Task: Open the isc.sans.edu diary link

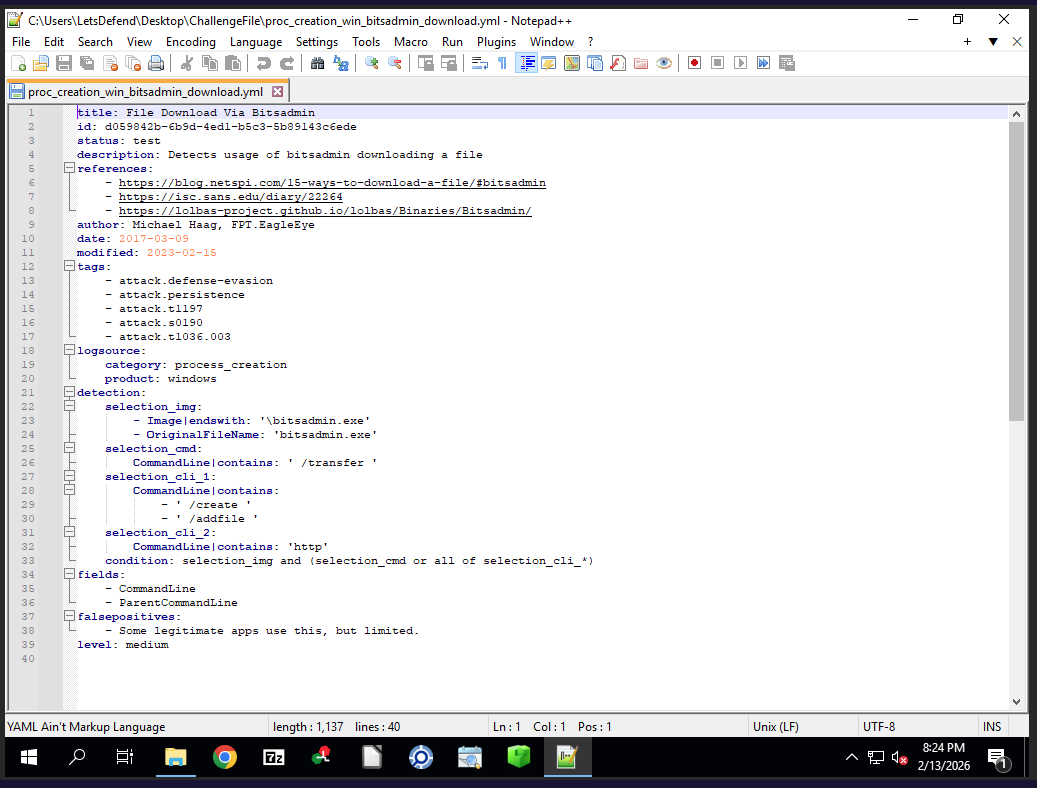Action: click(230, 197)
